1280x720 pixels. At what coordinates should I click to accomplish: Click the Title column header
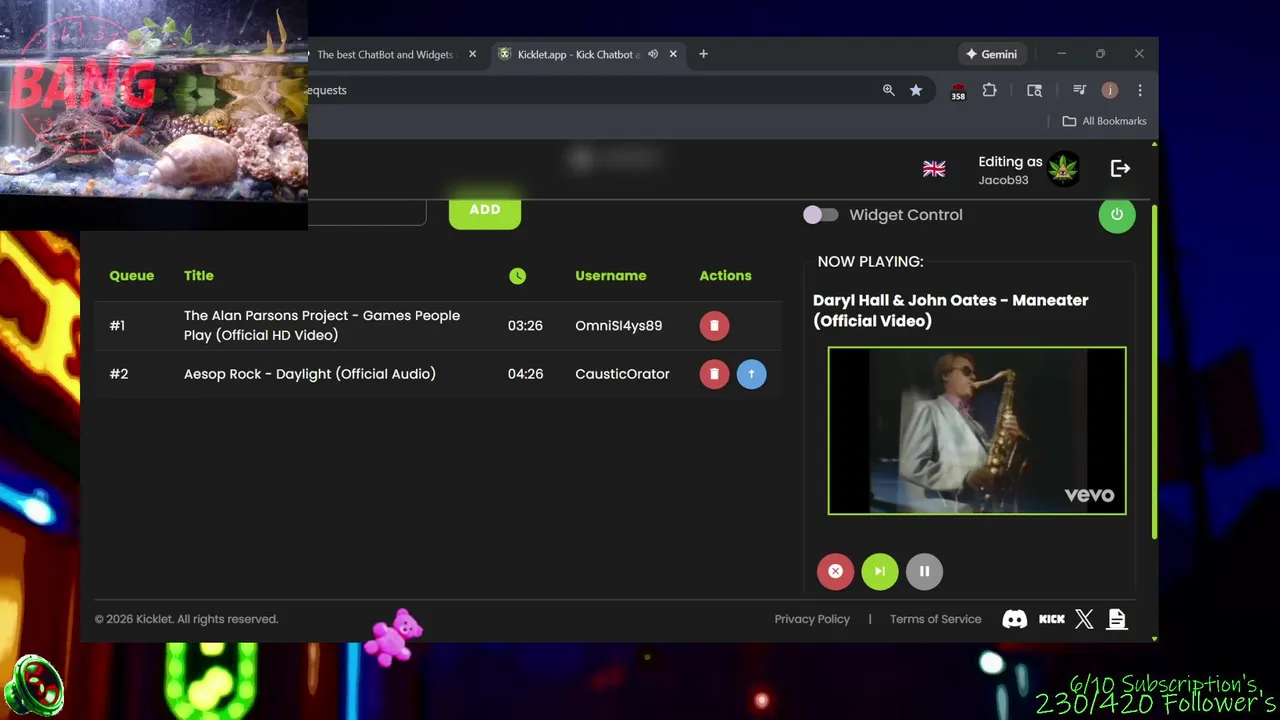[x=199, y=276]
